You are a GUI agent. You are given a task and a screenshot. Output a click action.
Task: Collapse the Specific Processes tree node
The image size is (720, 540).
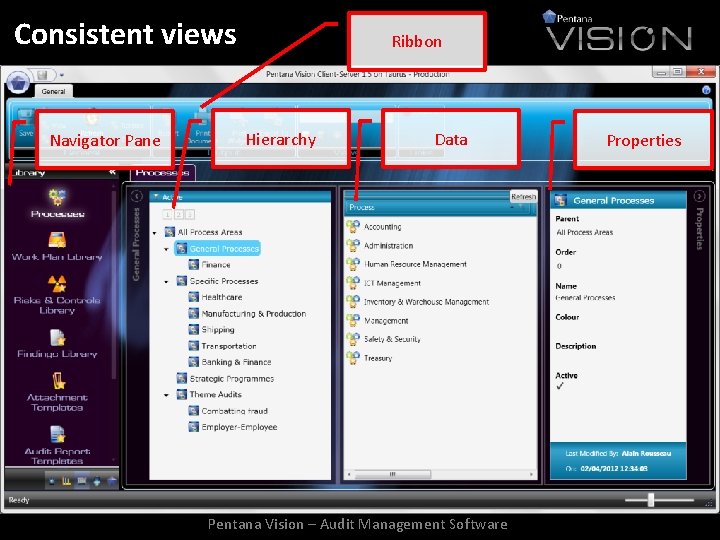tap(166, 281)
